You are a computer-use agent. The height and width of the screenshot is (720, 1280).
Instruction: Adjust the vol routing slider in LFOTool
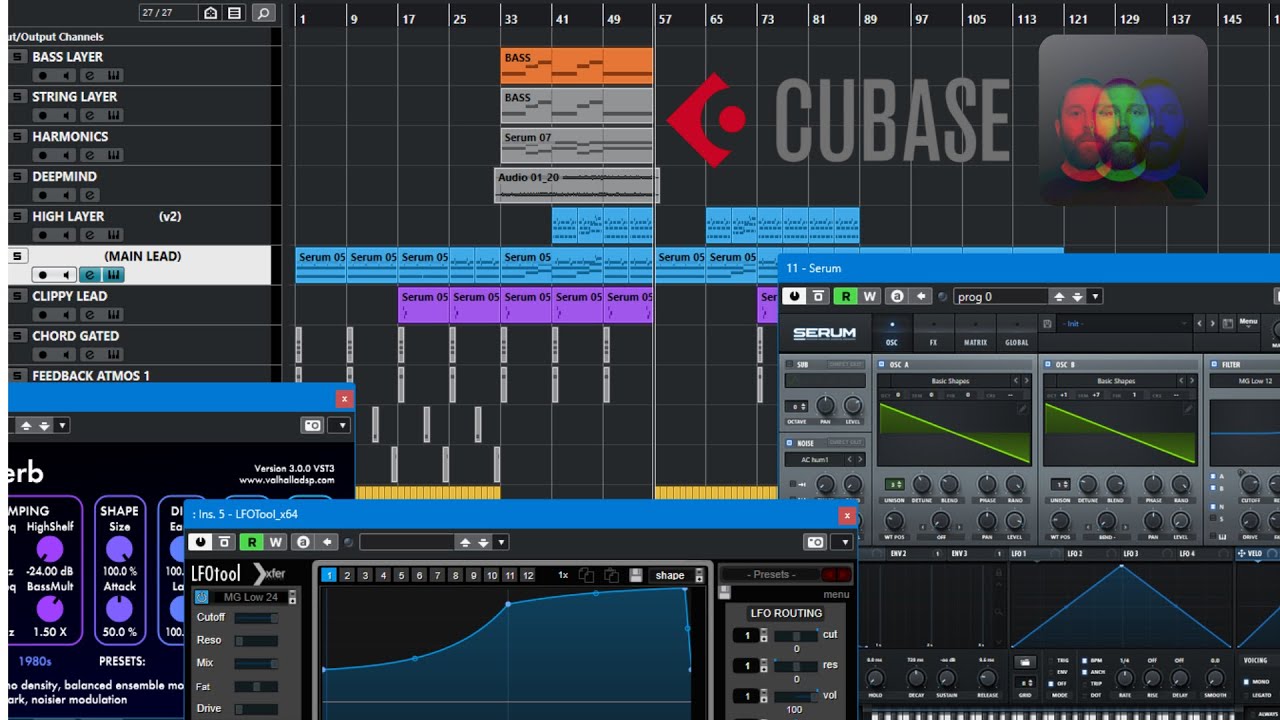point(796,696)
